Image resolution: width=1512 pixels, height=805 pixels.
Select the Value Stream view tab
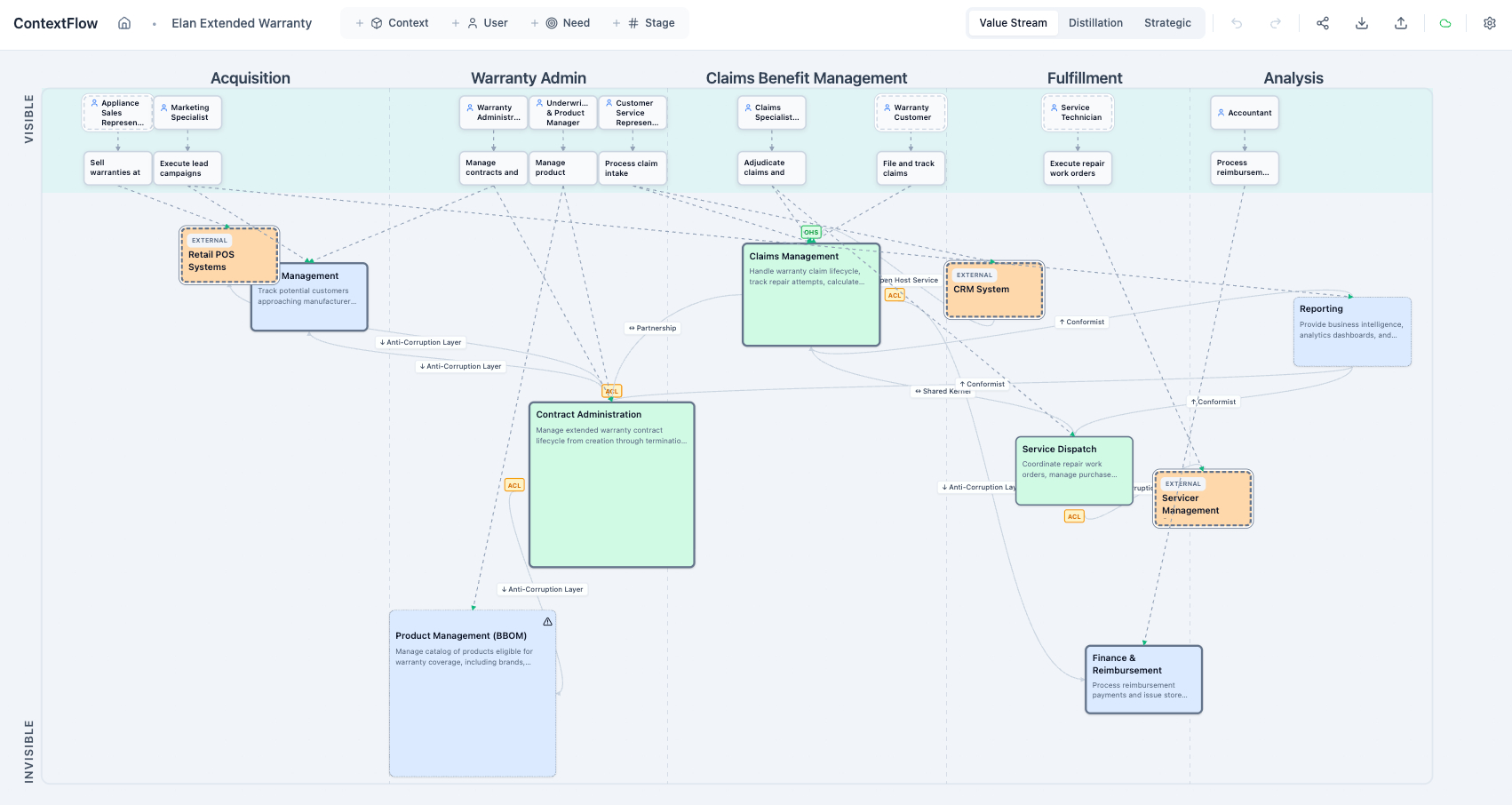tap(1013, 23)
